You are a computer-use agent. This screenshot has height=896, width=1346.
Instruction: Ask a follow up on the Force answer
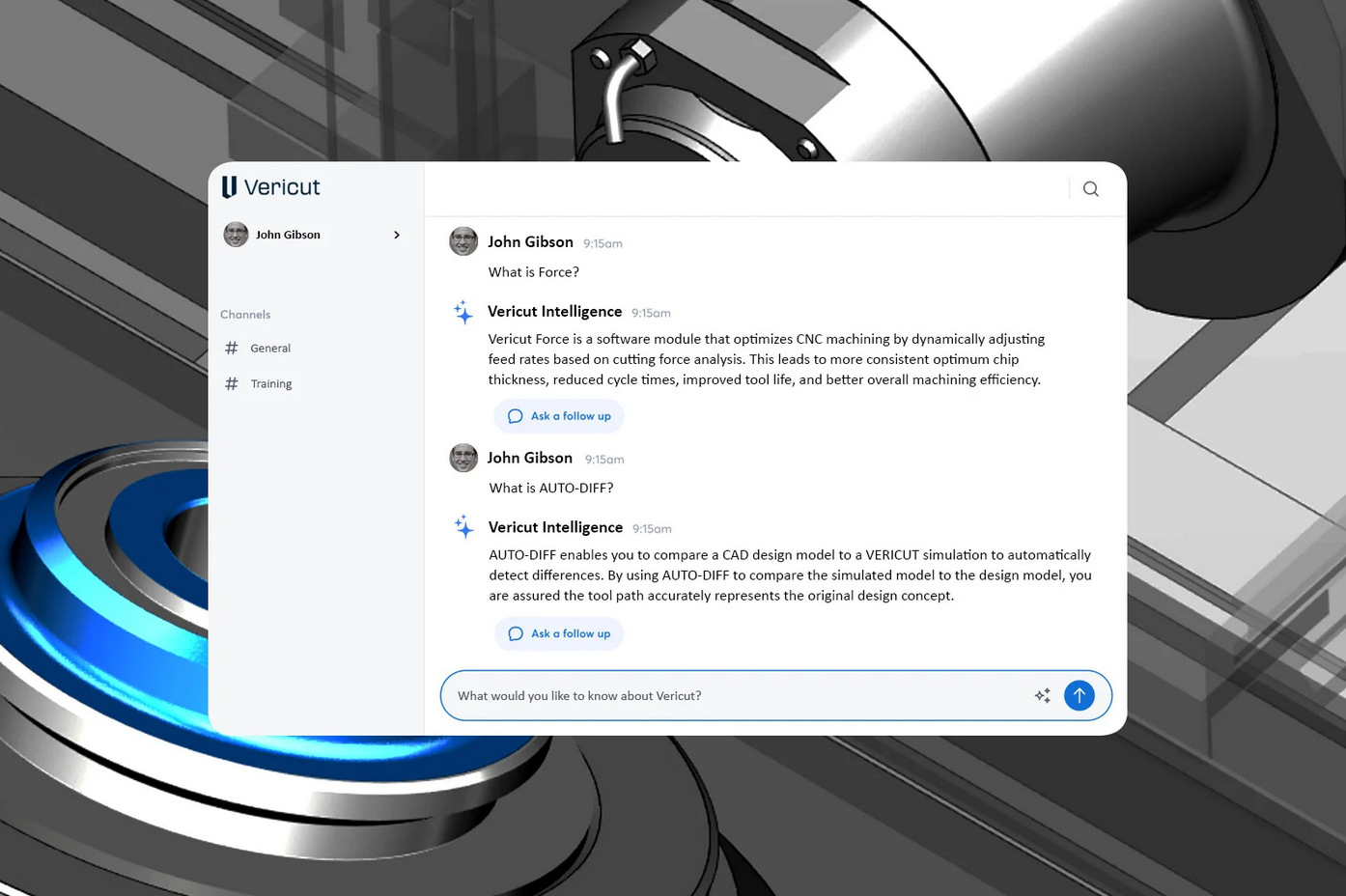pyautogui.click(x=559, y=416)
